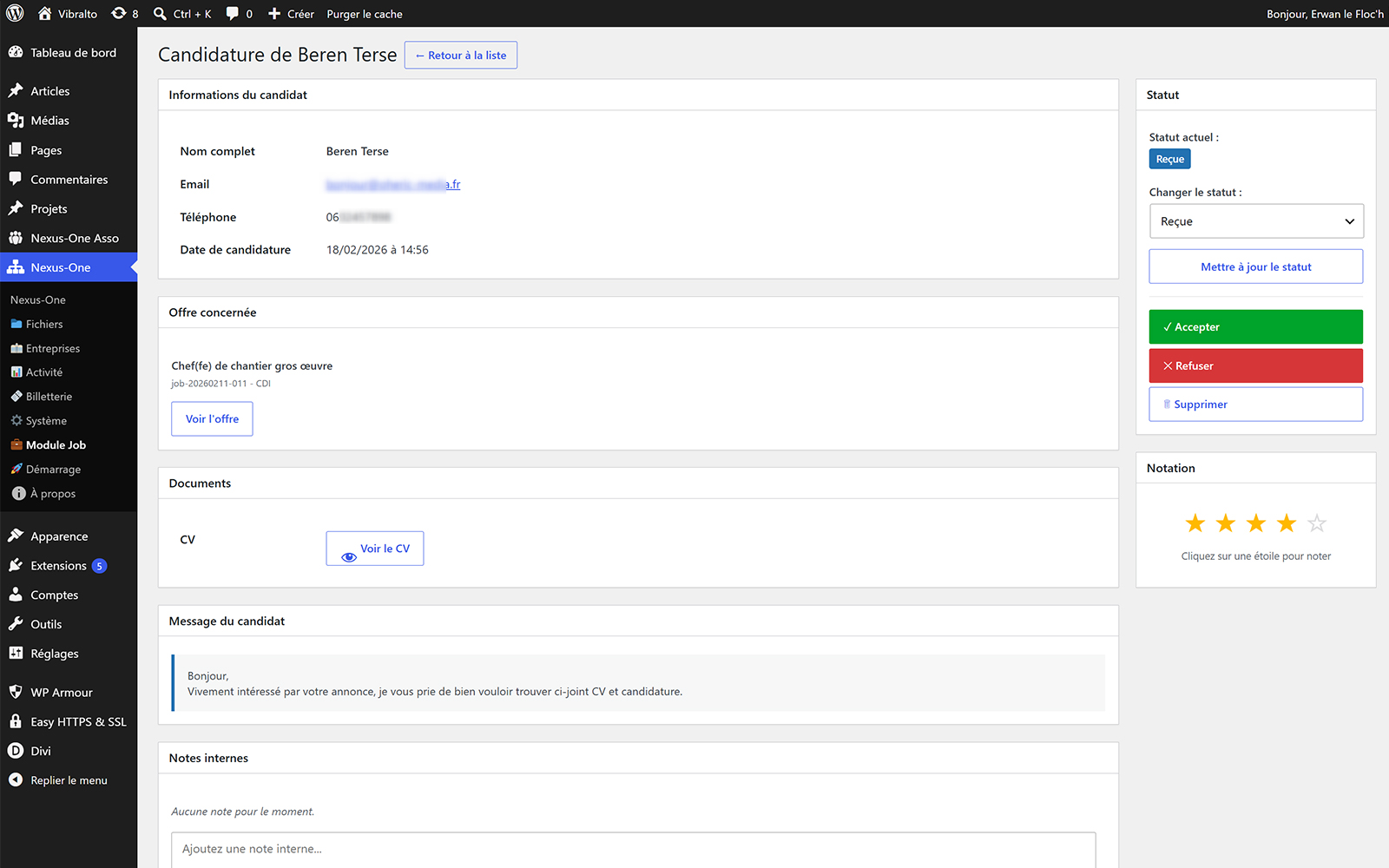Open the Système submenu item
This screenshot has width=1389, height=868.
tap(46, 421)
